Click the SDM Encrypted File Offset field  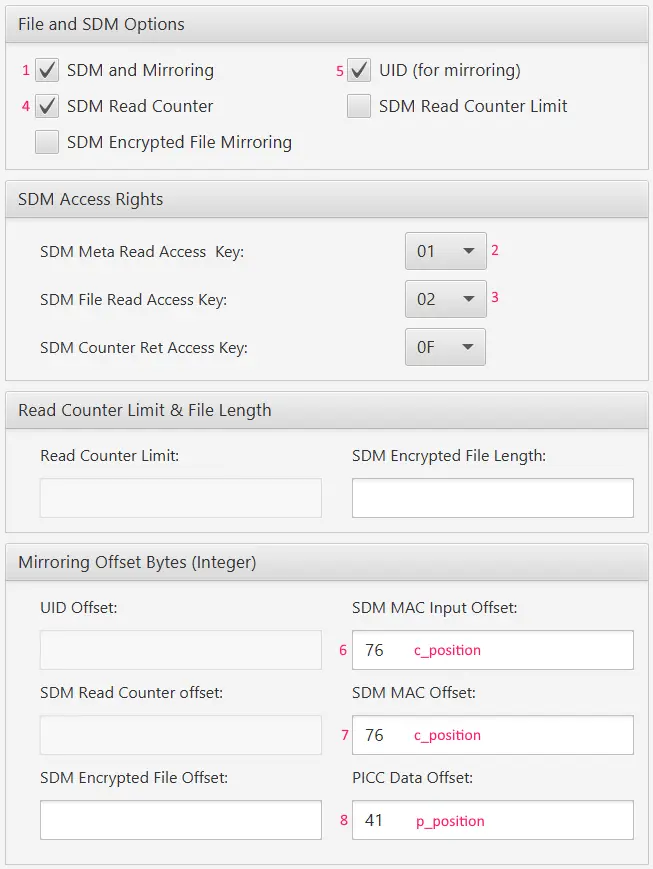click(181, 820)
